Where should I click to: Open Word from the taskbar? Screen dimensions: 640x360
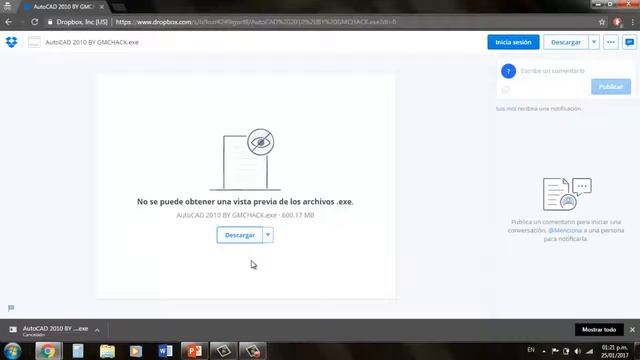(165, 351)
